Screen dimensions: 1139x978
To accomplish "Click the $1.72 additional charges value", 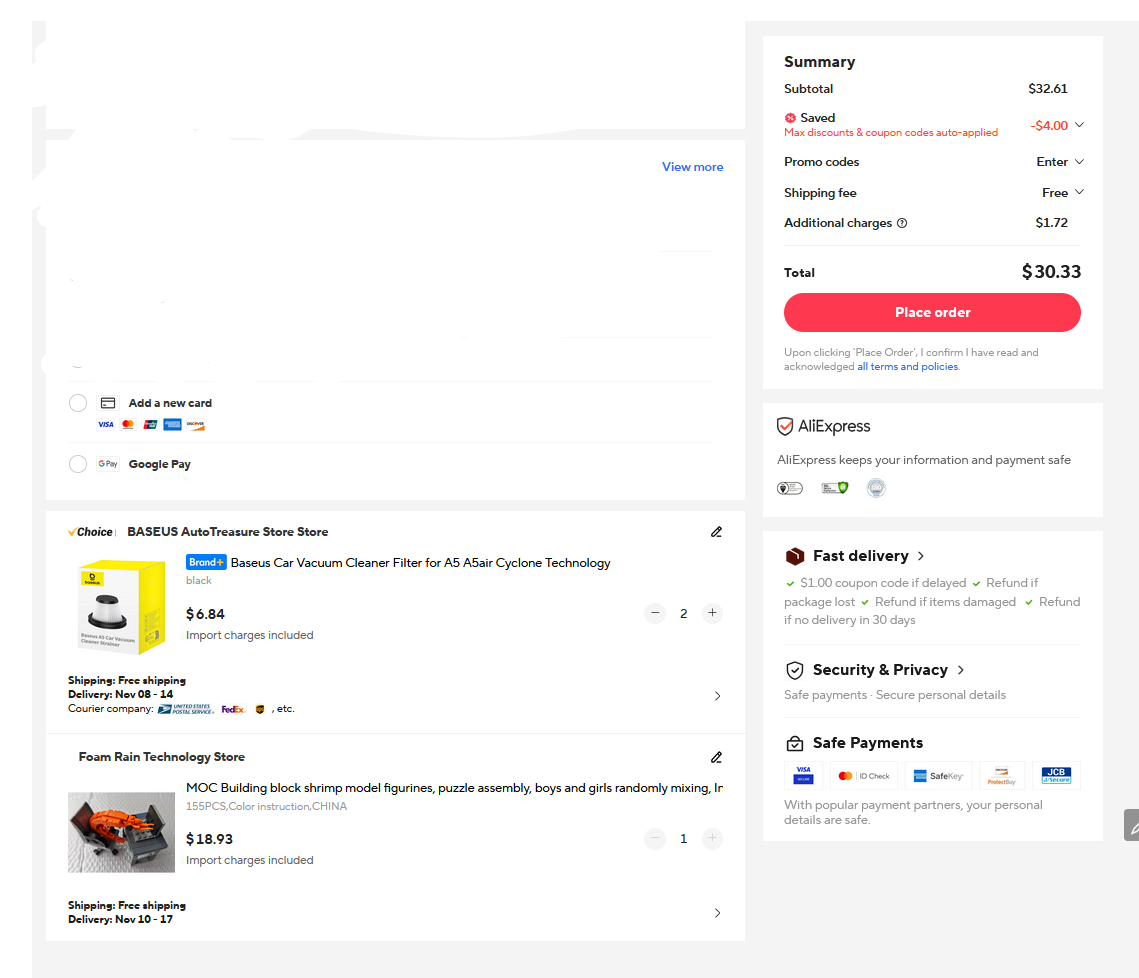I will pyautogui.click(x=1051, y=223).
